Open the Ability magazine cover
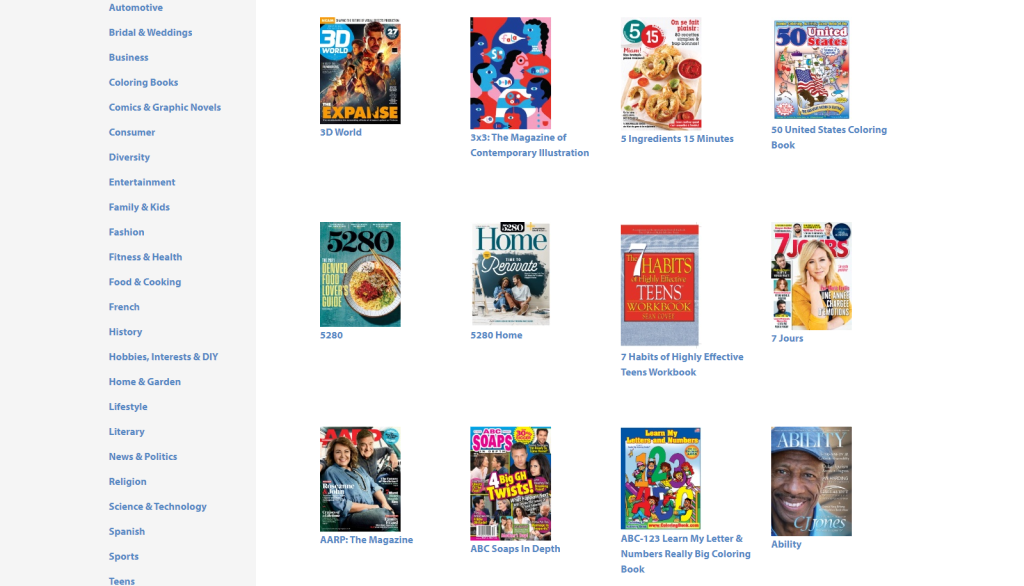The image size is (1024, 586). tap(811, 481)
